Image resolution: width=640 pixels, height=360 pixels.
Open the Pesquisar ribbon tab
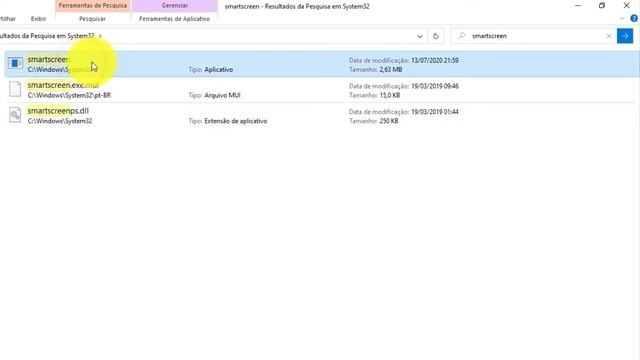click(92, 19)
